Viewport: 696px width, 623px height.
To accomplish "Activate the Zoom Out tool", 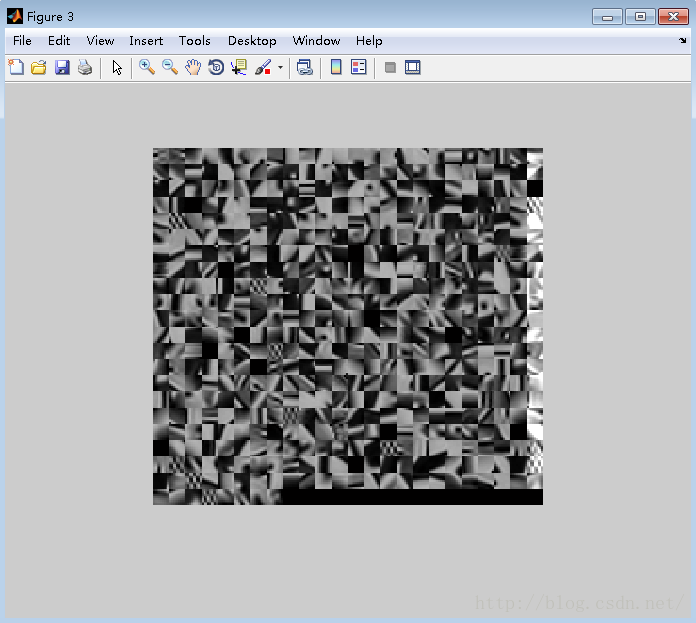I will tap(170, 67).
